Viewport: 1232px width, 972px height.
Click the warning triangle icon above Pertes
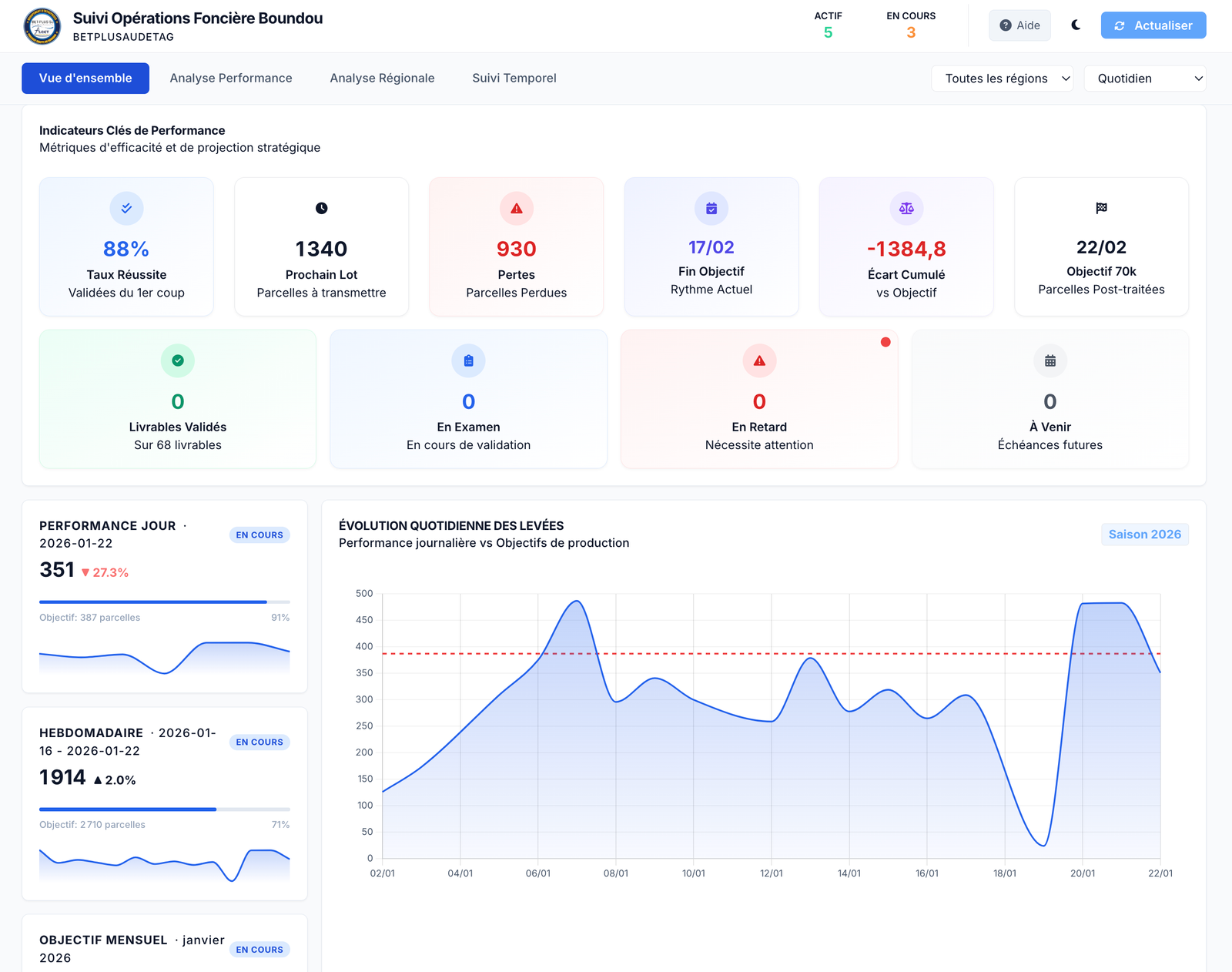point(516,208)
